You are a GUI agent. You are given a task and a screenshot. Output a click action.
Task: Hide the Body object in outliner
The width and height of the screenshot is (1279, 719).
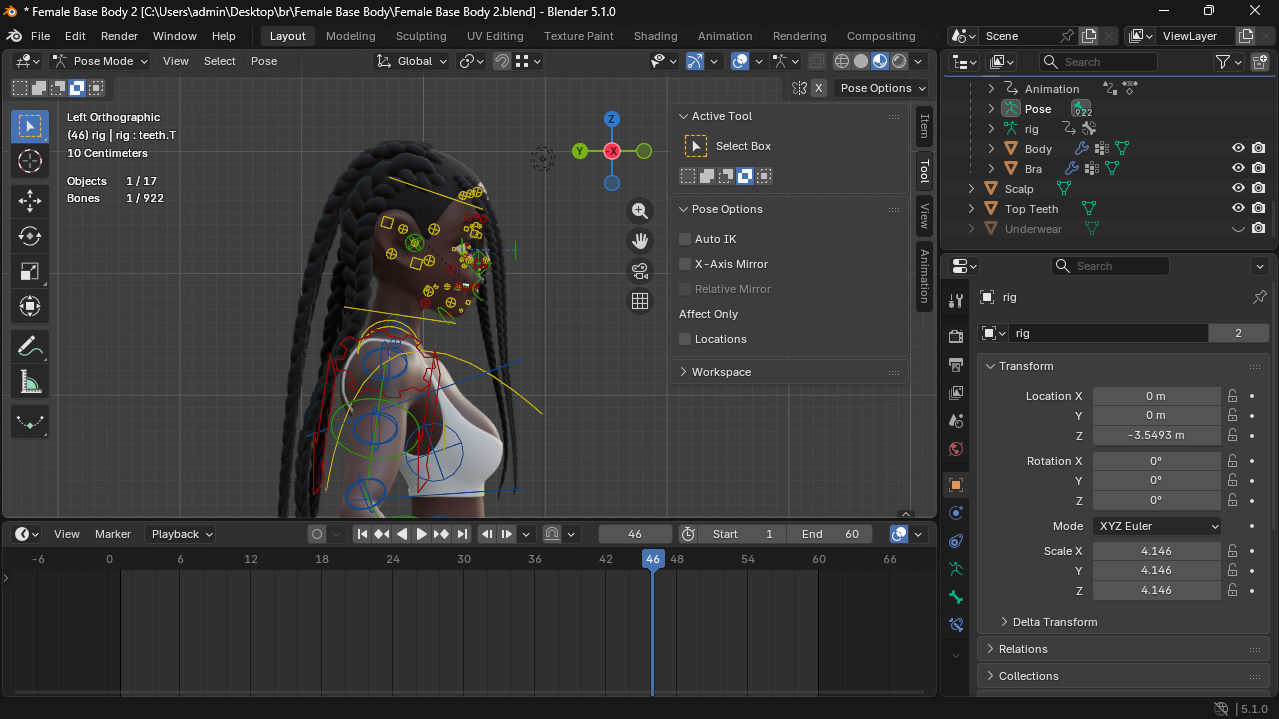pos(1238,148)
